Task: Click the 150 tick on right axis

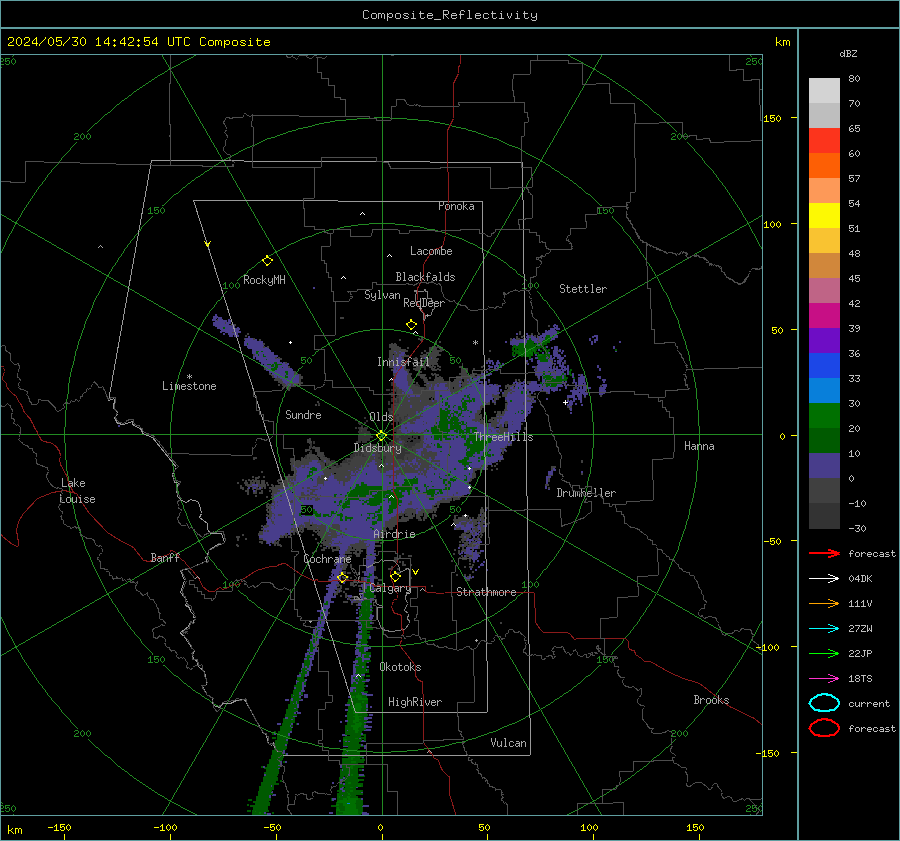Action: tap(773, 118)
